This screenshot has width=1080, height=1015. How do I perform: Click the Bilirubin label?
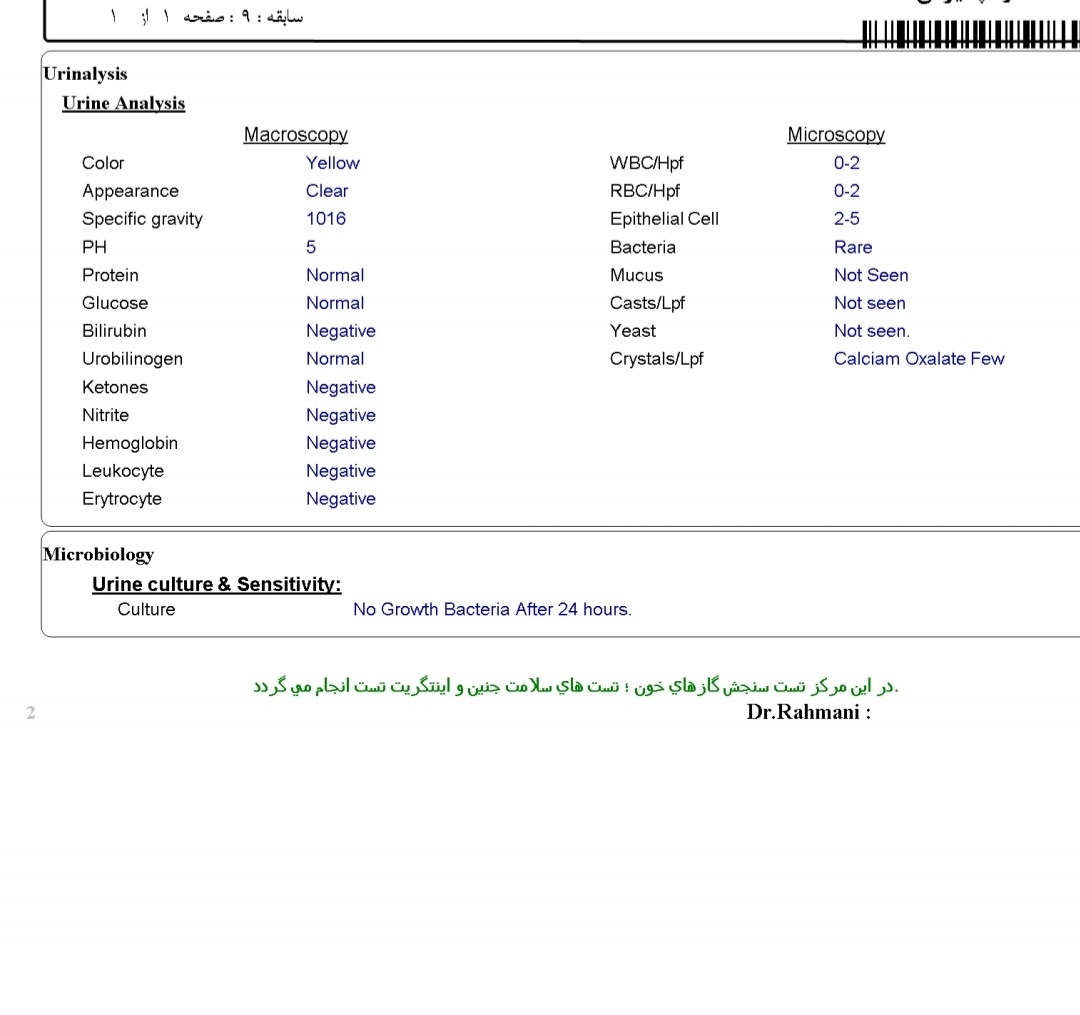click(114, 331)
